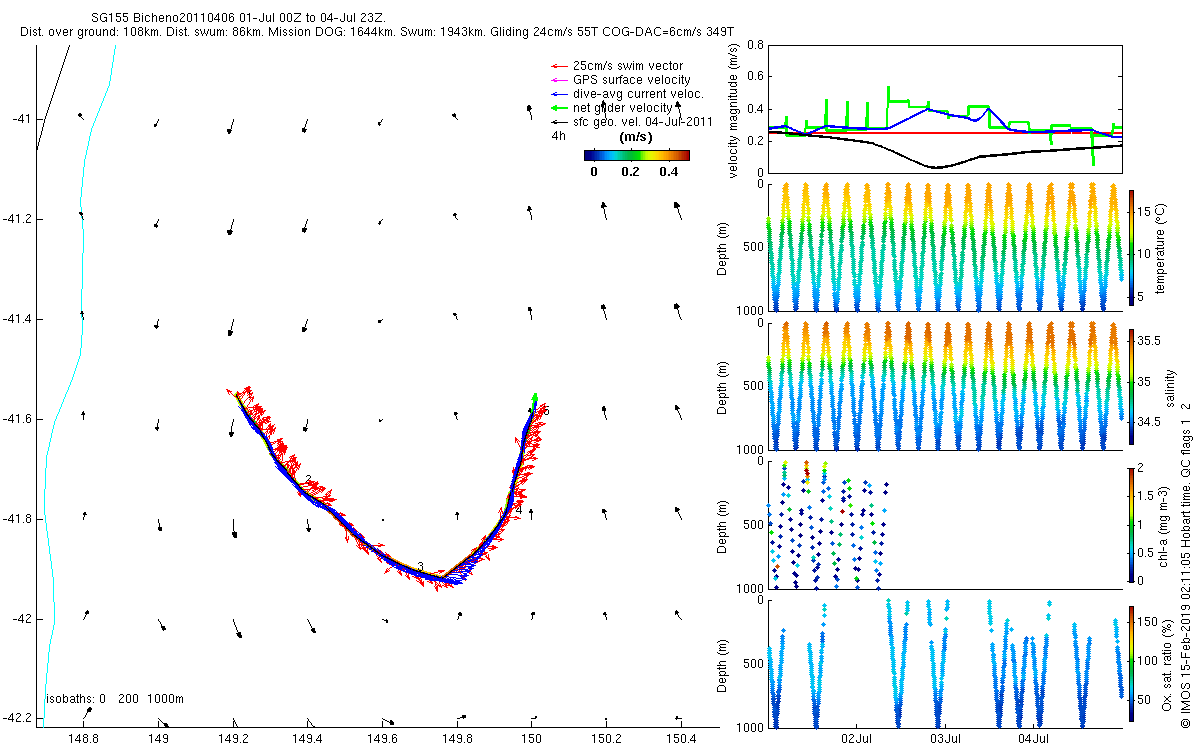This screenshot has width=1200, height=750.
Task: Click the '-41' latitude tick label
Action: [x=22, y=119]
